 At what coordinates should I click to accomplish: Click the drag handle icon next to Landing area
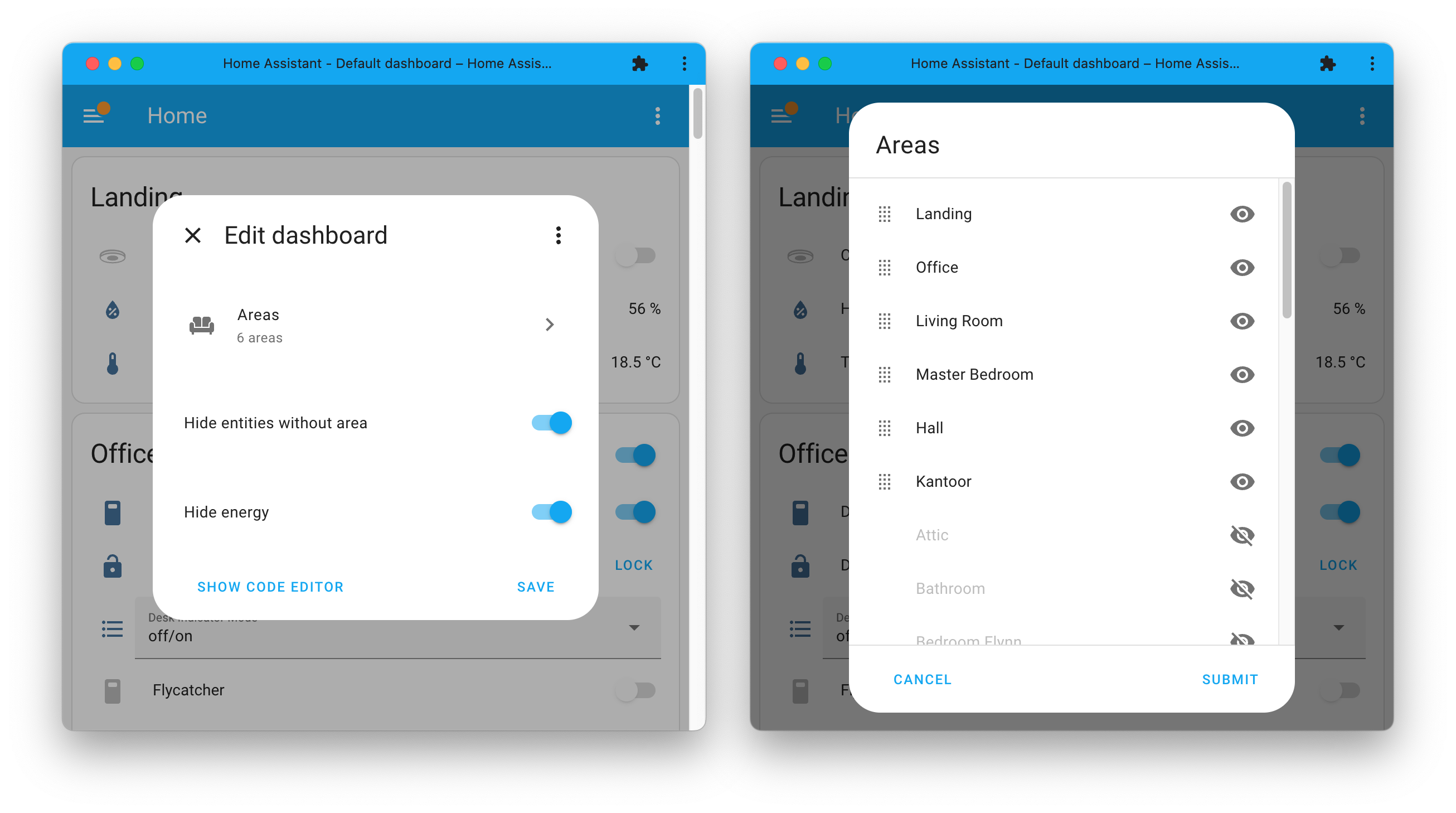tap(884, 213)
